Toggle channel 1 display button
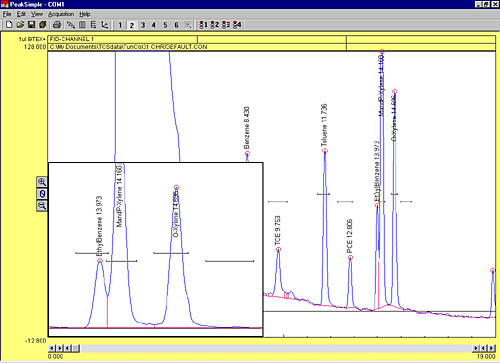500x363 pixels. 120,25
